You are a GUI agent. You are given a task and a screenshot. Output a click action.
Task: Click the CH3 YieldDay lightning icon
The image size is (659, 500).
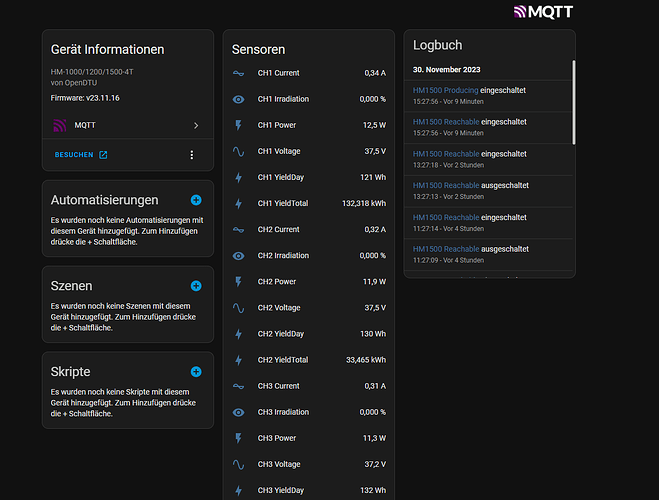[238, 490]
